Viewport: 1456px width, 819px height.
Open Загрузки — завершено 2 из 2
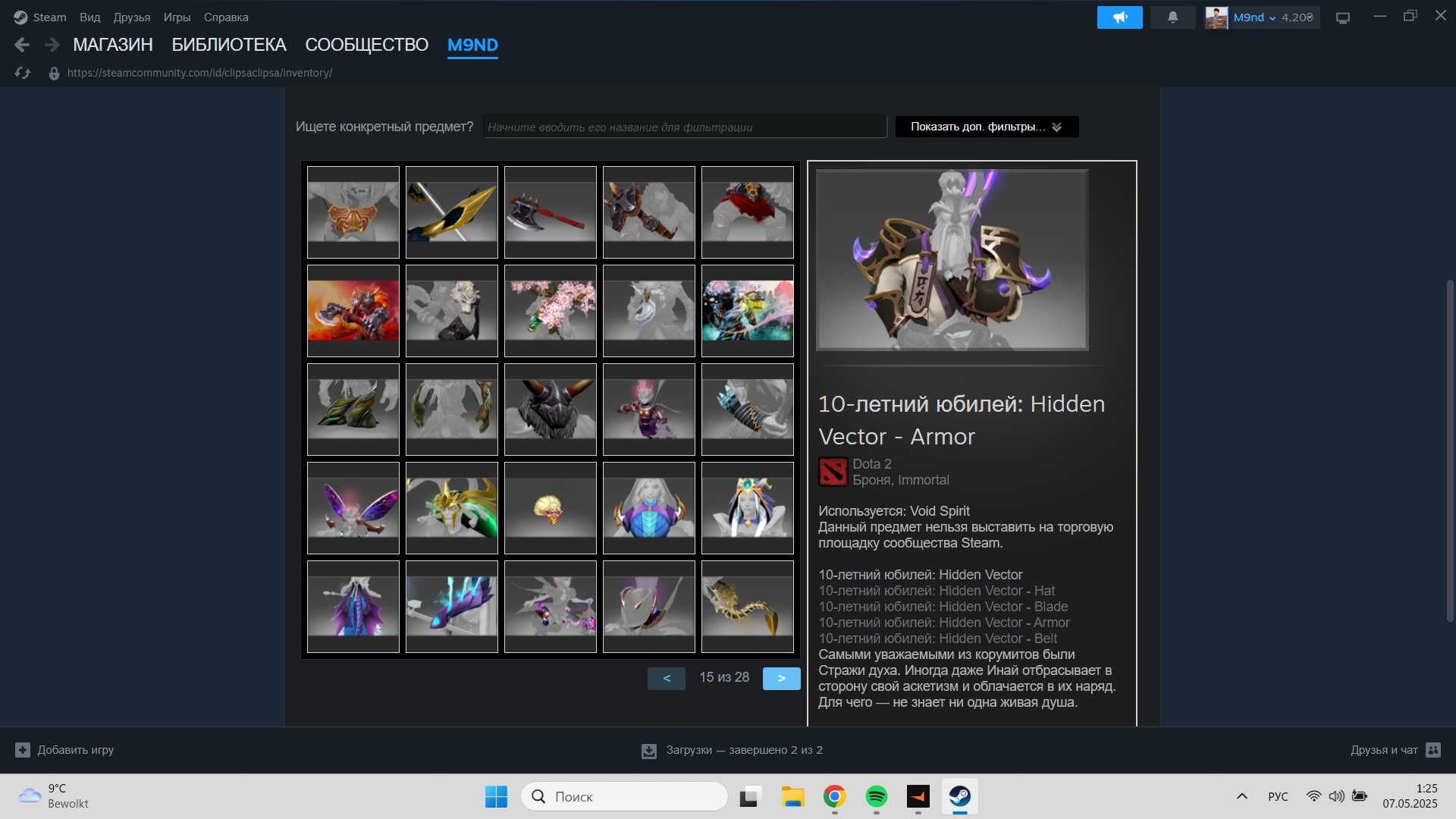(x=732, y=750)
